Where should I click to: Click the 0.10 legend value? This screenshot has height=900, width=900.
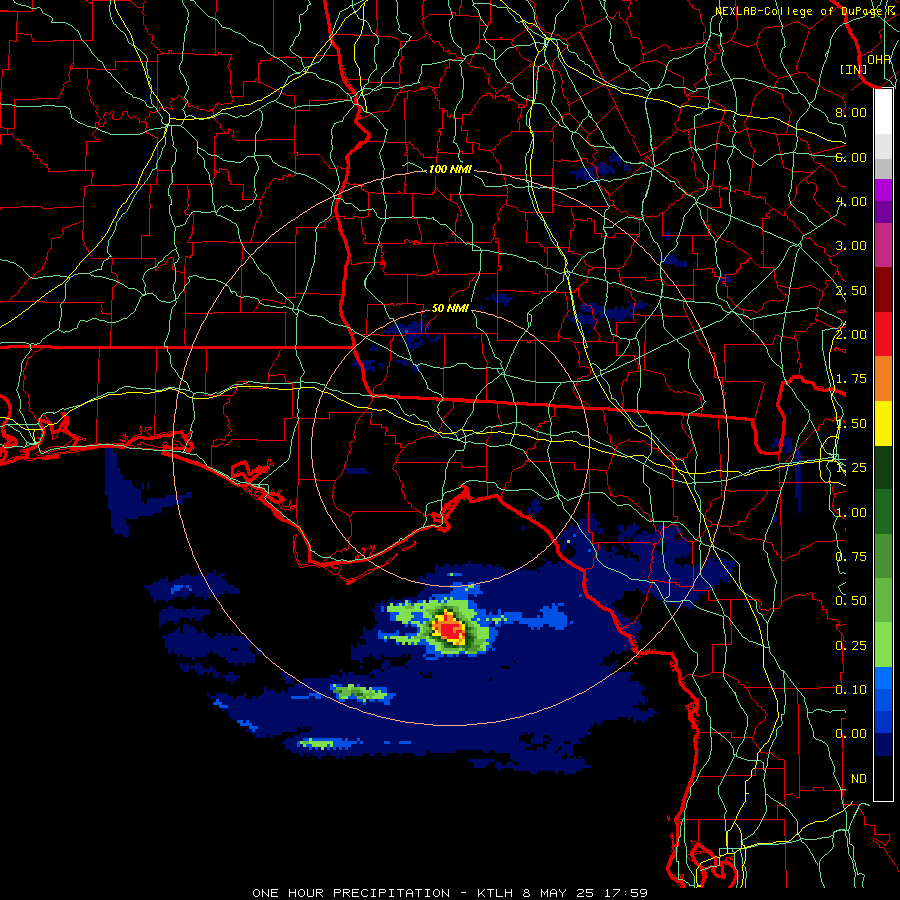tap(851, 690)
